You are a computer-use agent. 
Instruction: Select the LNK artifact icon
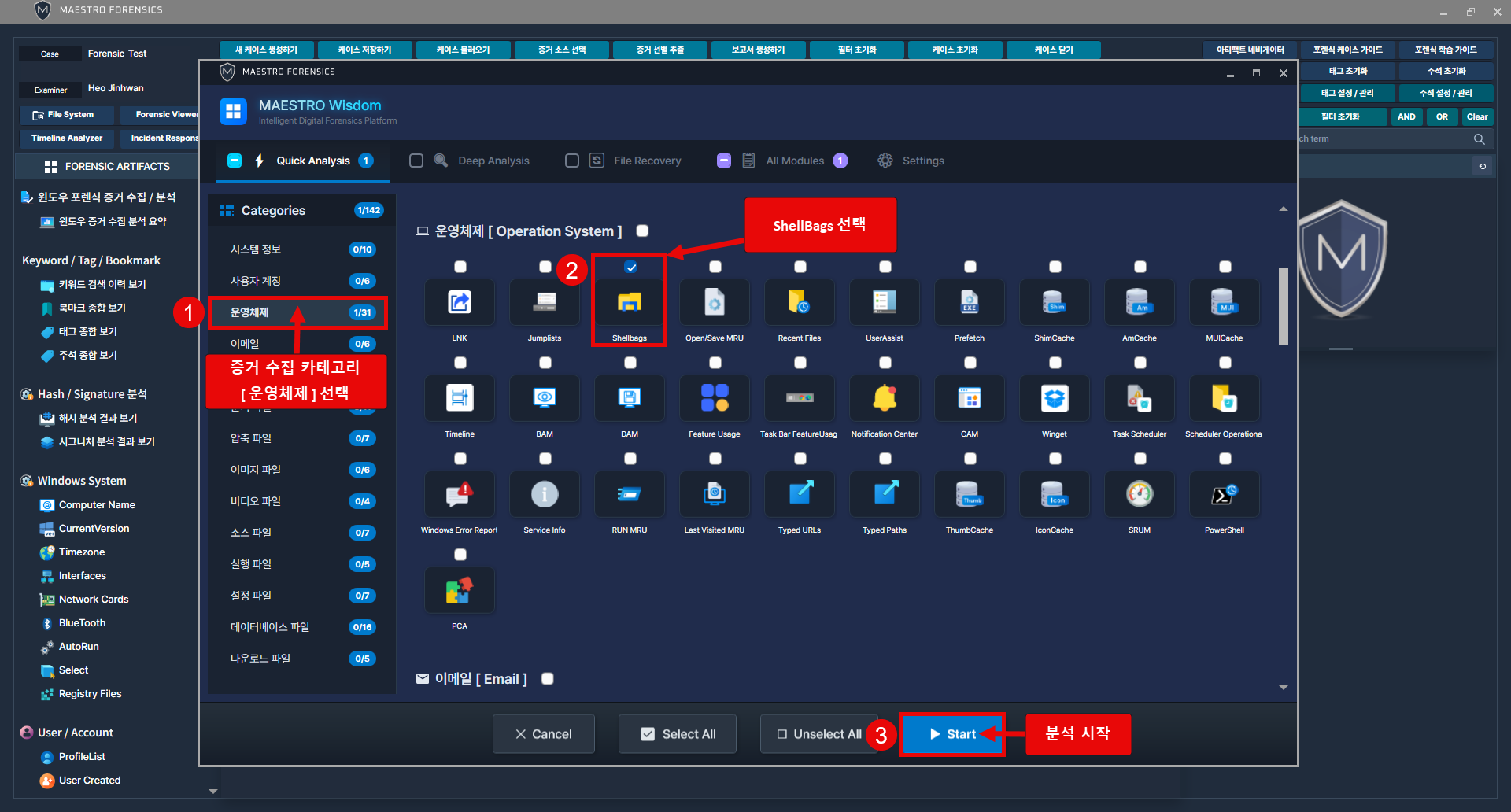[x=460, y=302]
